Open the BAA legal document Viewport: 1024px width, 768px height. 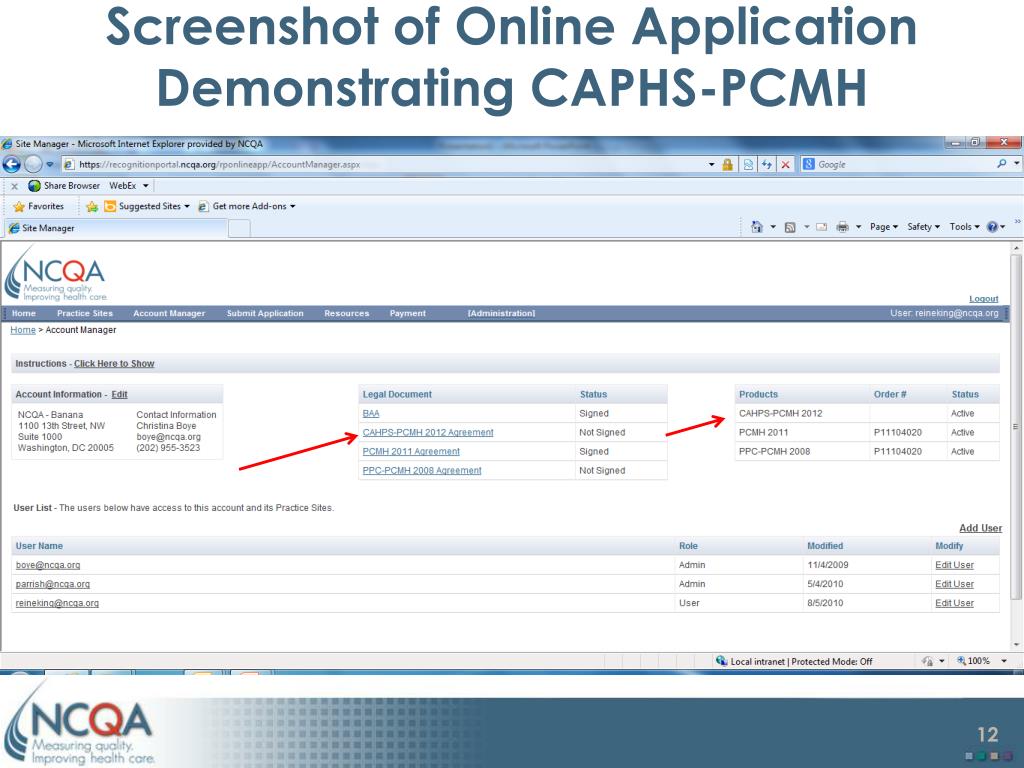coord(371,413)
